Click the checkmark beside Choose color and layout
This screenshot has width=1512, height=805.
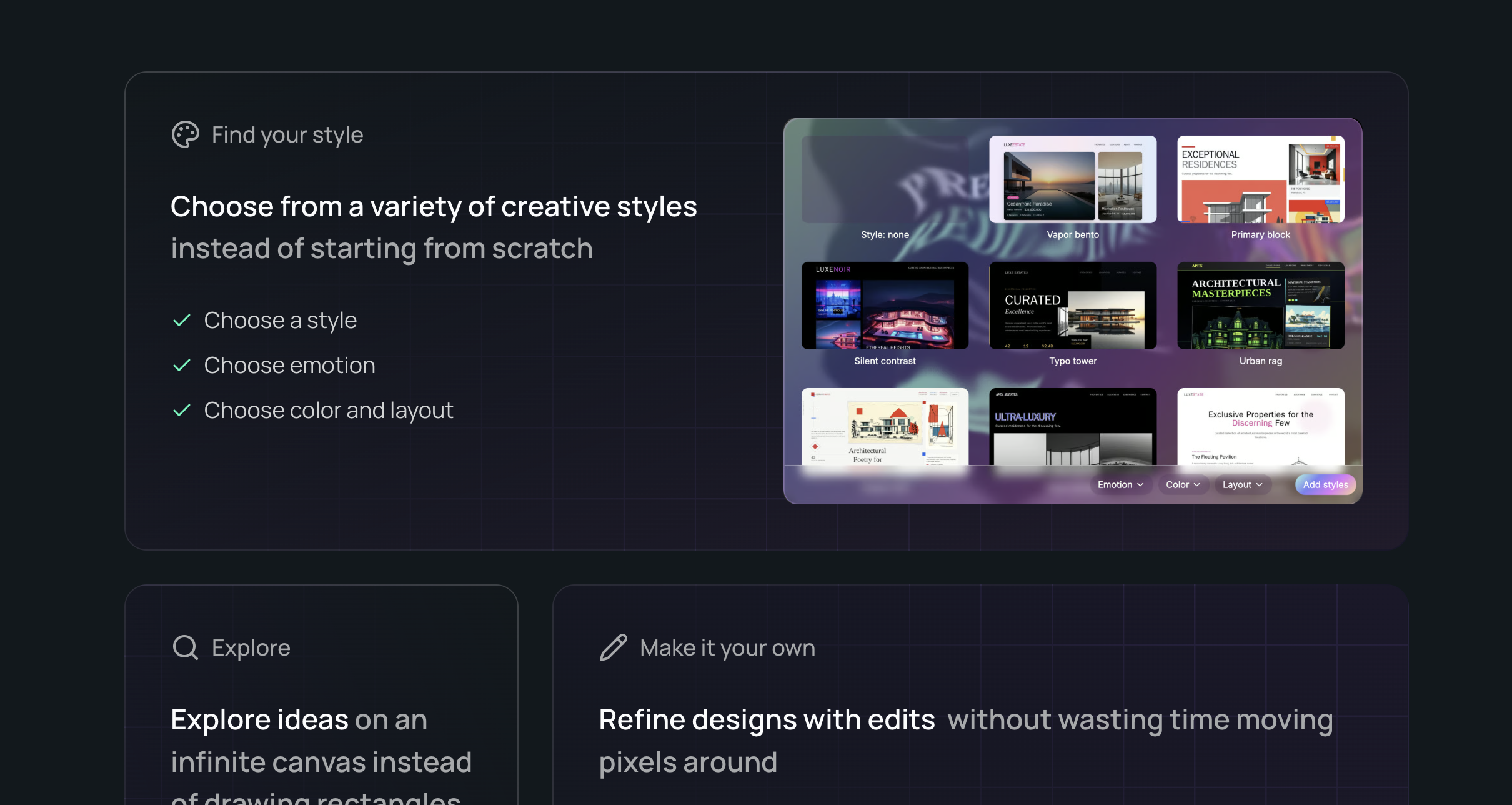(x=181, y=411)
